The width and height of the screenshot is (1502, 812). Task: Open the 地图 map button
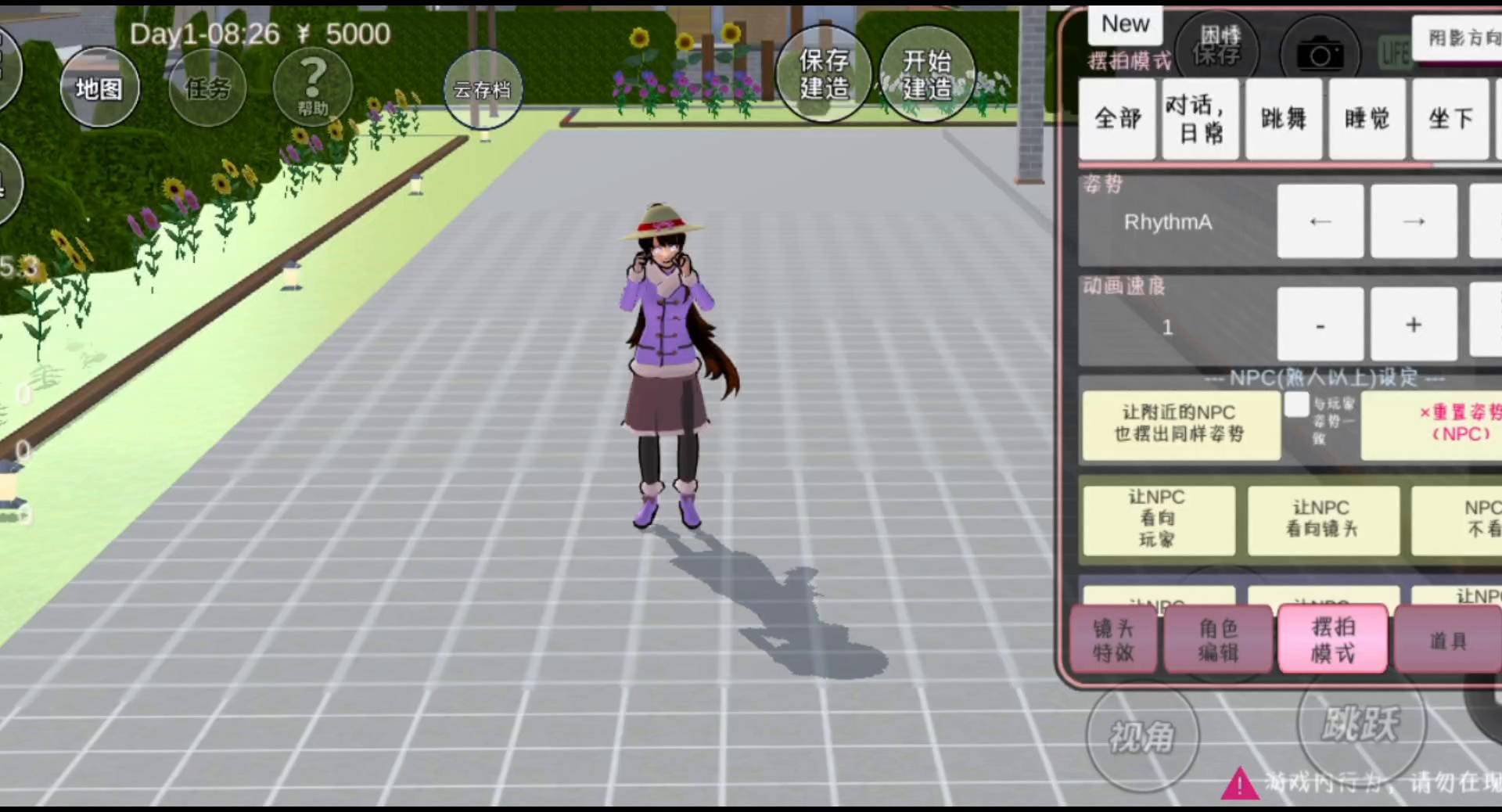point(99,88)
